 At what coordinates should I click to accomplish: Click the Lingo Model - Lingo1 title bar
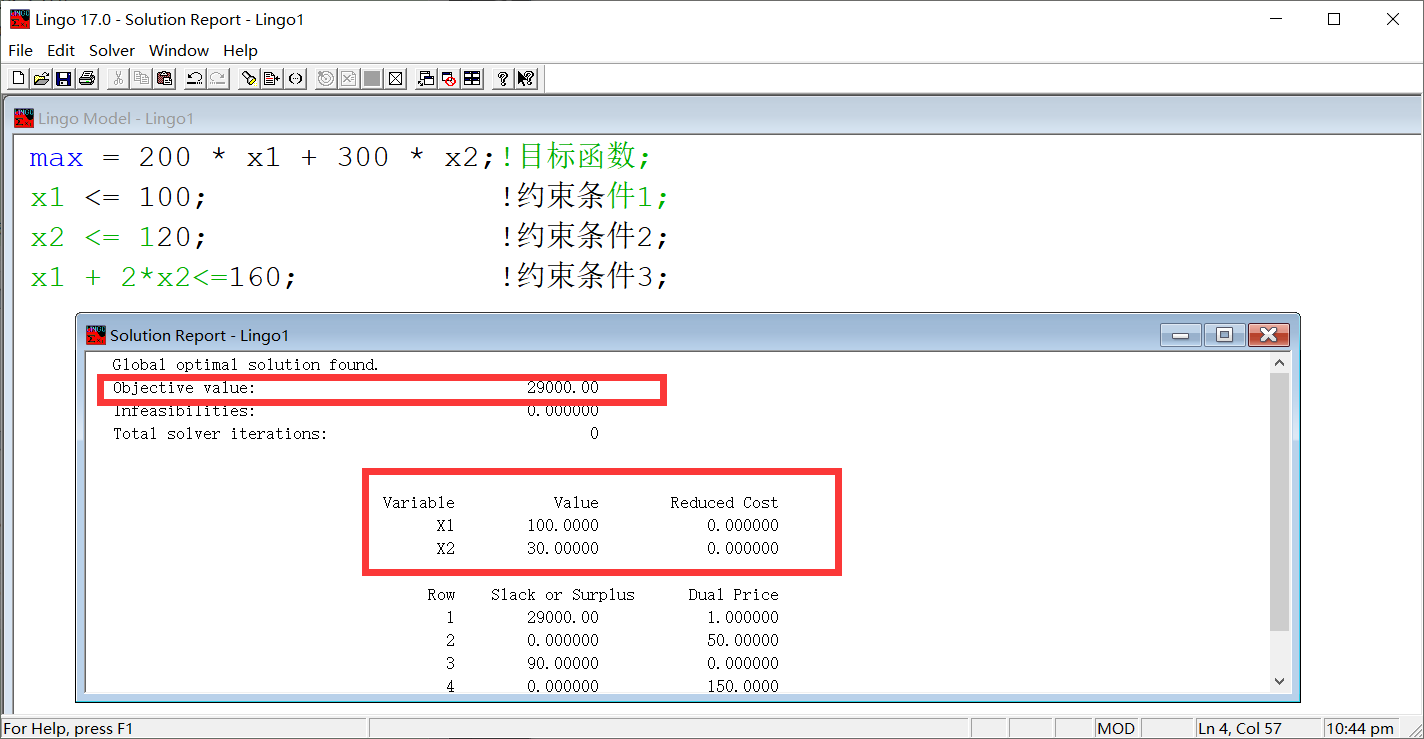tap(712, 118)
